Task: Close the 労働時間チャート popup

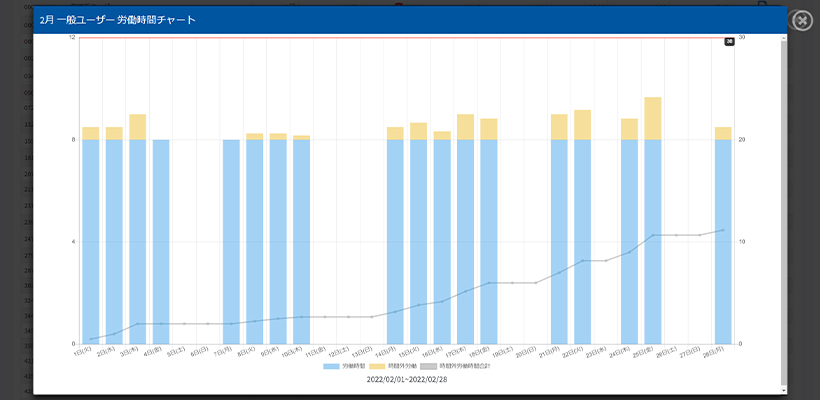Action: click(800, 20)
